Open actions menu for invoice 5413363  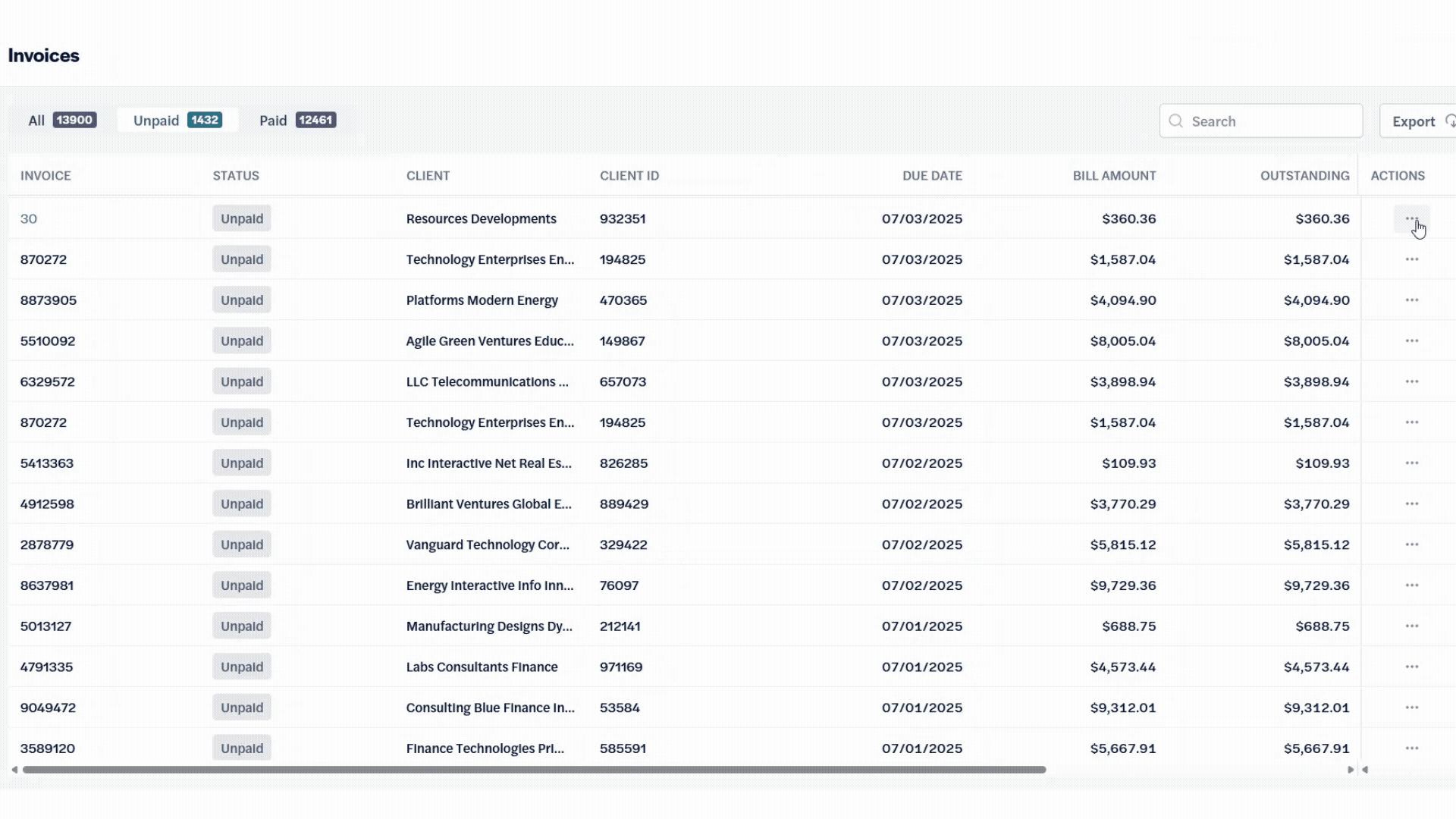1411,463
